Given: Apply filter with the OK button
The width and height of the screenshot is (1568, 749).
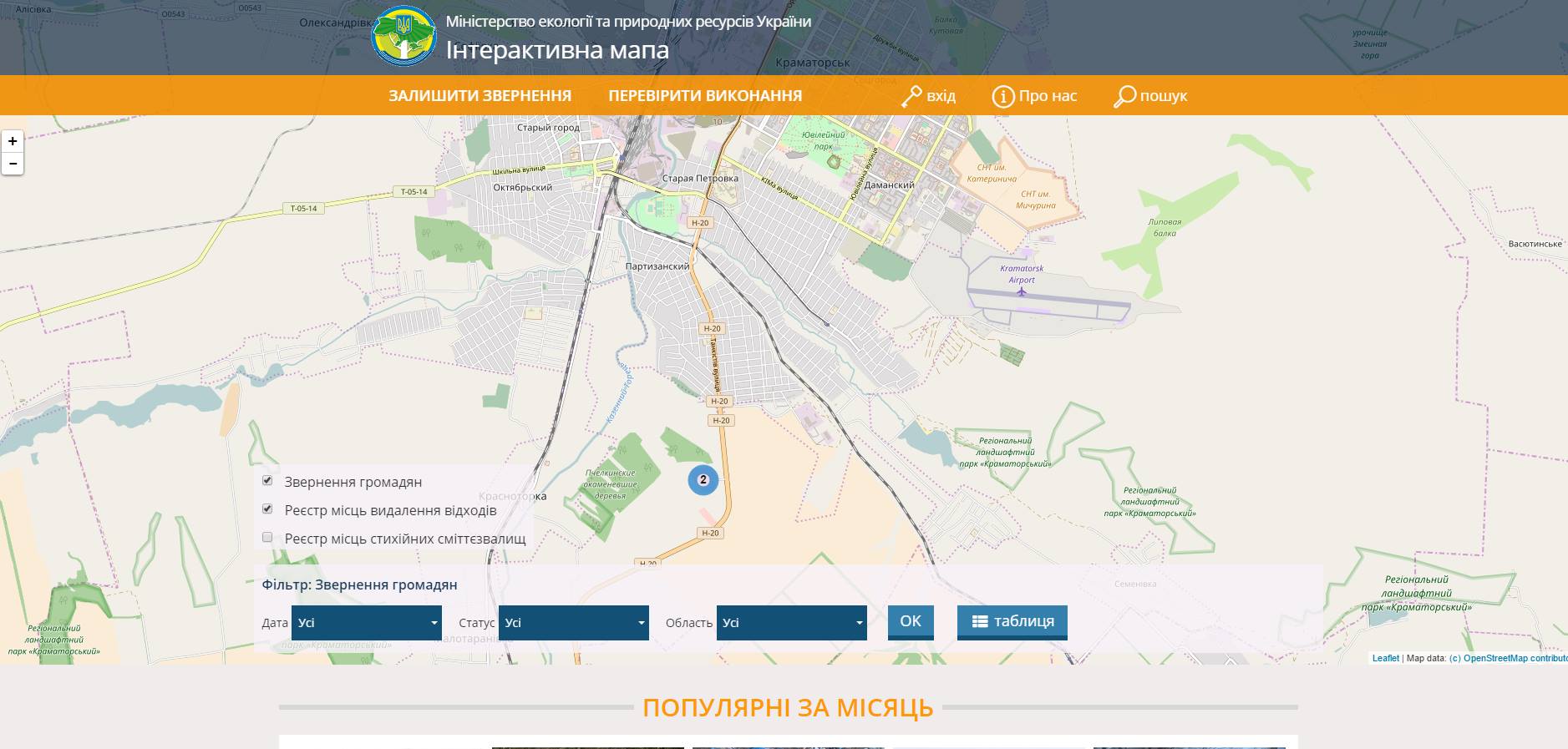Looking at the screenshot, I should 911,622.
